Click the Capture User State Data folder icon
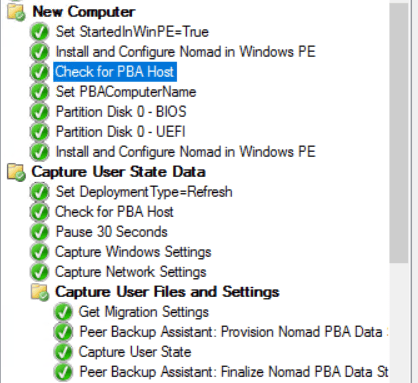 pyautogui.click(x=16, y=172)
